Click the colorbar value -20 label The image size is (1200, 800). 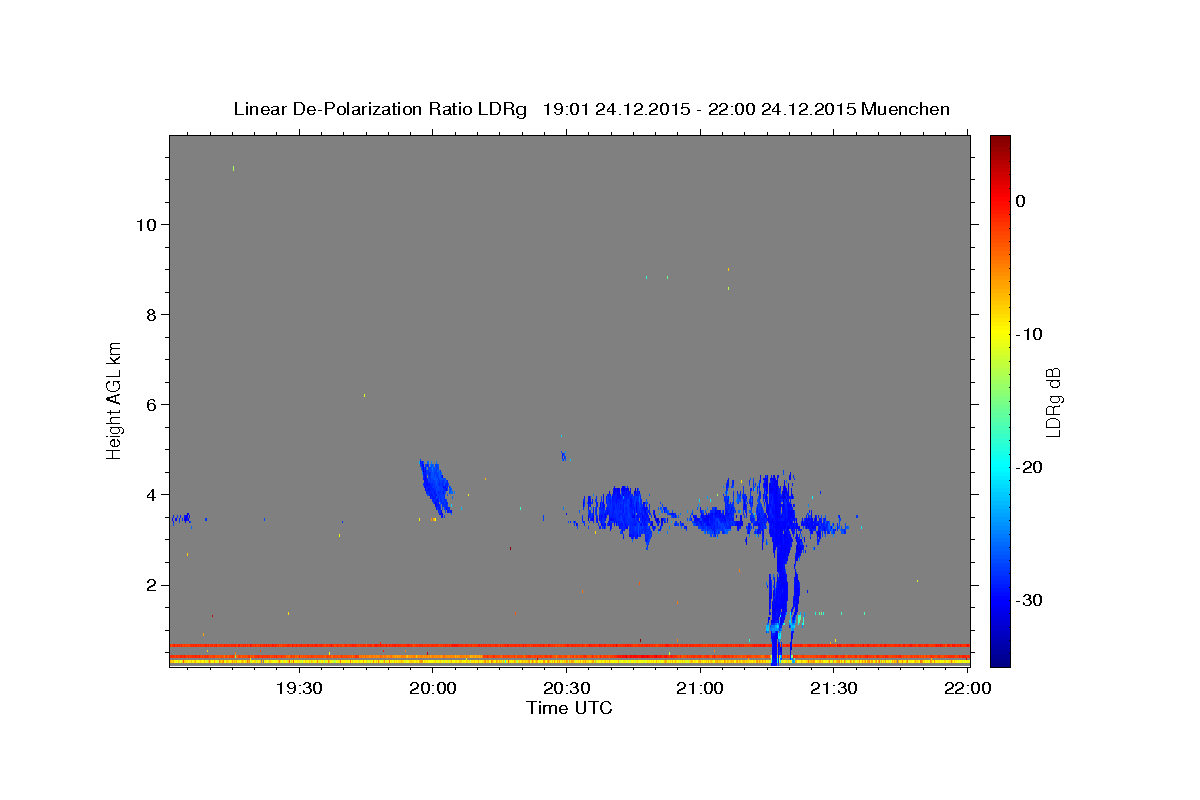pos(1030,467)
